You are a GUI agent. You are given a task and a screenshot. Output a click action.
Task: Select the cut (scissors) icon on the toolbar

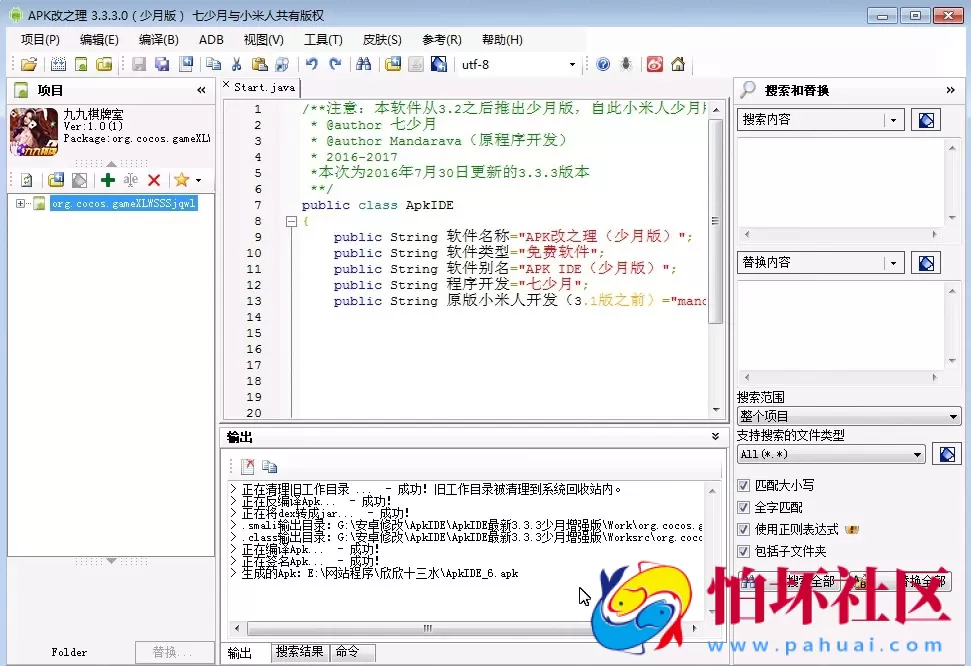237,64
